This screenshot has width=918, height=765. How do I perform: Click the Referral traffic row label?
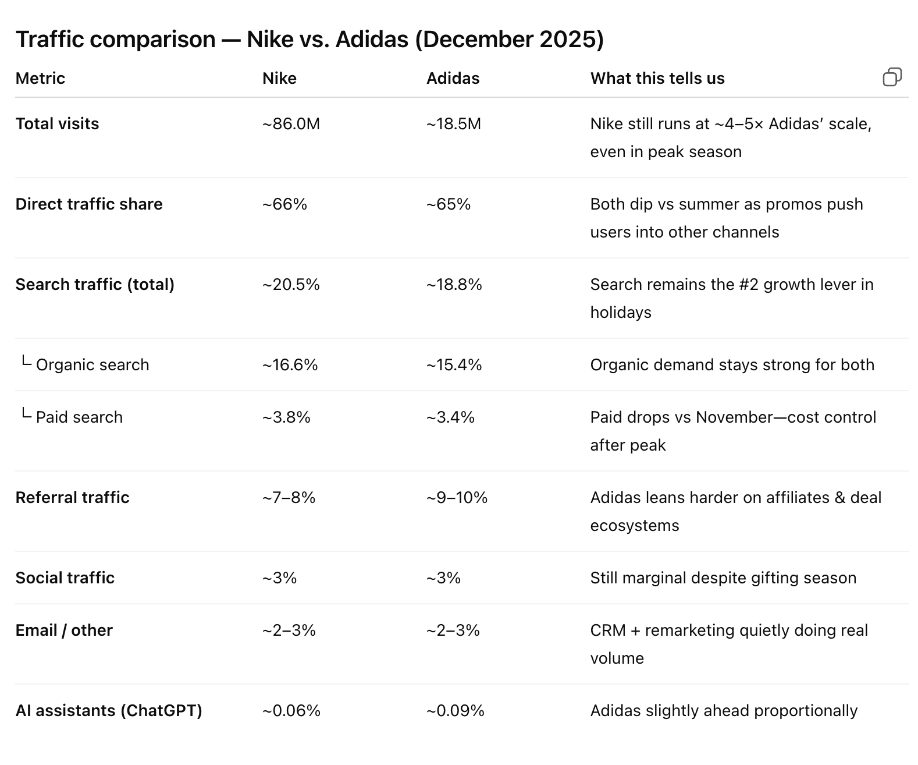tap(72, 497)
